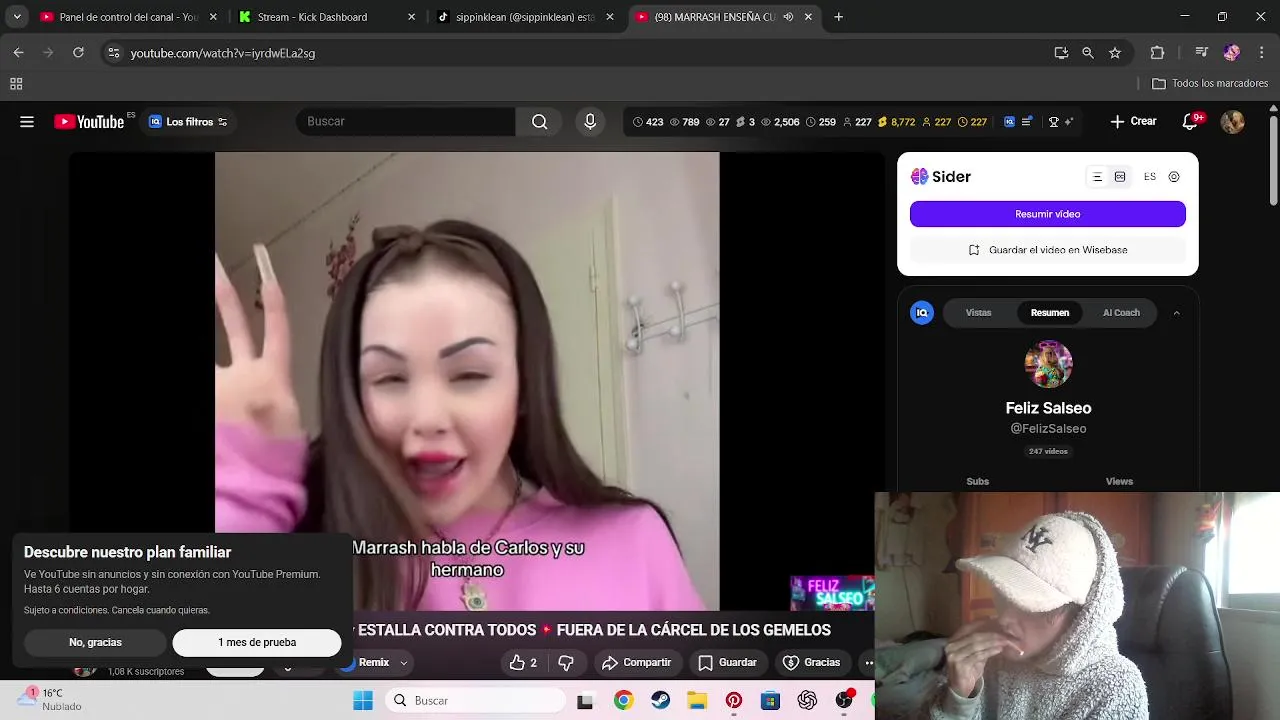Open the Sider settings gear icon
Viewport: 1280px width, 720px height.
pos(1174,177)
